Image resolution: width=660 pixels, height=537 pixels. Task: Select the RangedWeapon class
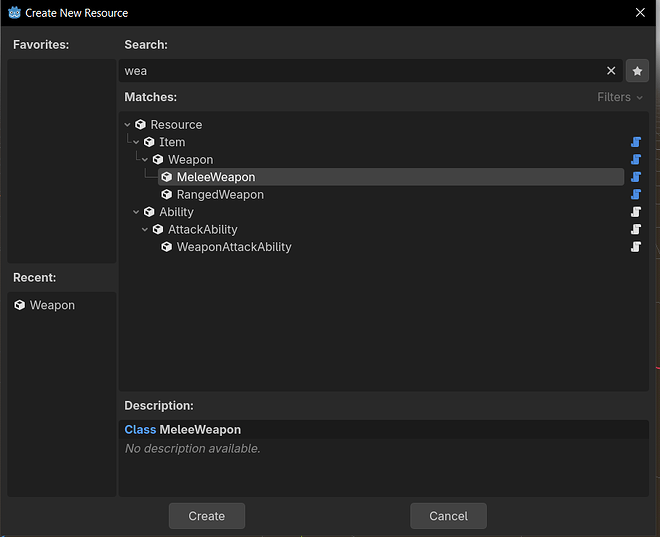coord(220,194)
